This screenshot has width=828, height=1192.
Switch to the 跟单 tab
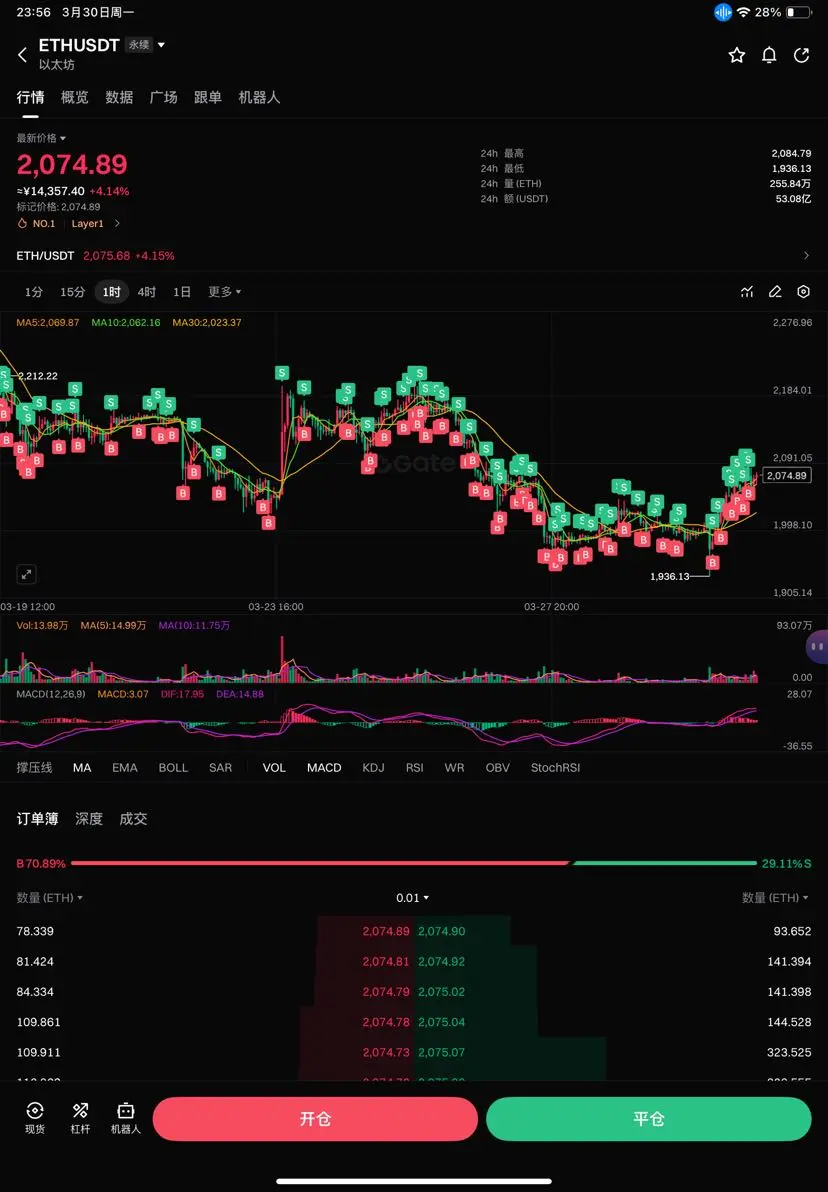208,97
